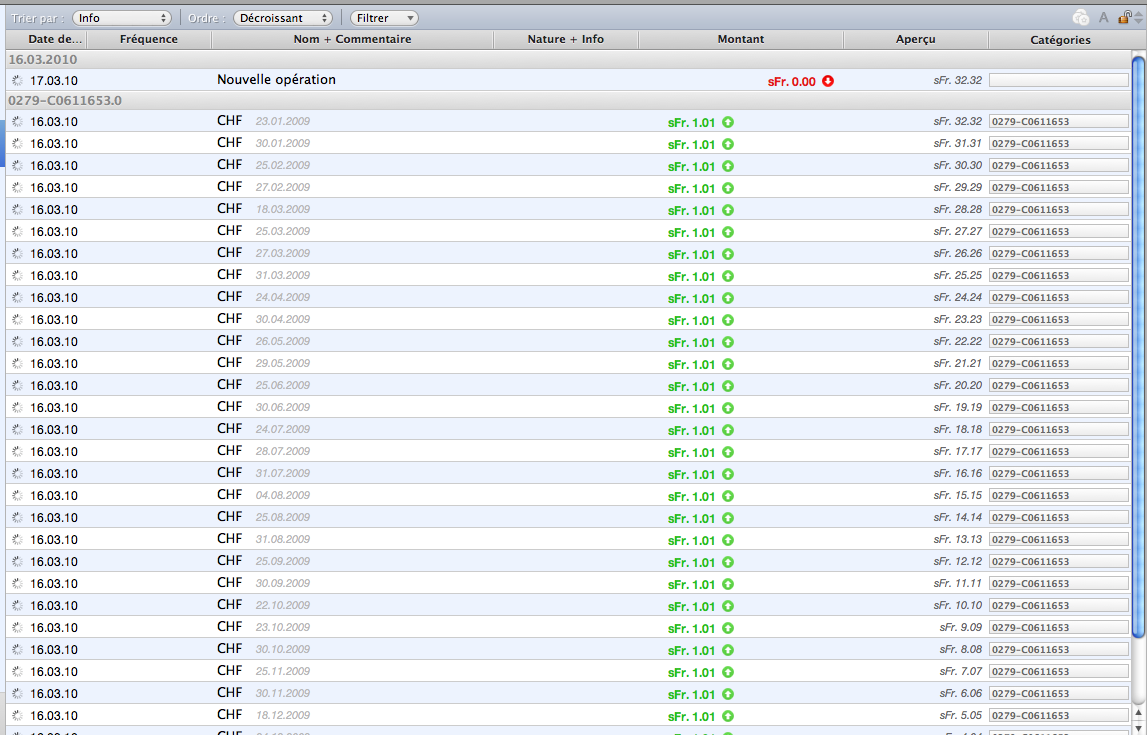Click status spinner on 30.01.2009 row
Image resolution: width=1147 pixels, height=735 pixels.
pos(17,144)
